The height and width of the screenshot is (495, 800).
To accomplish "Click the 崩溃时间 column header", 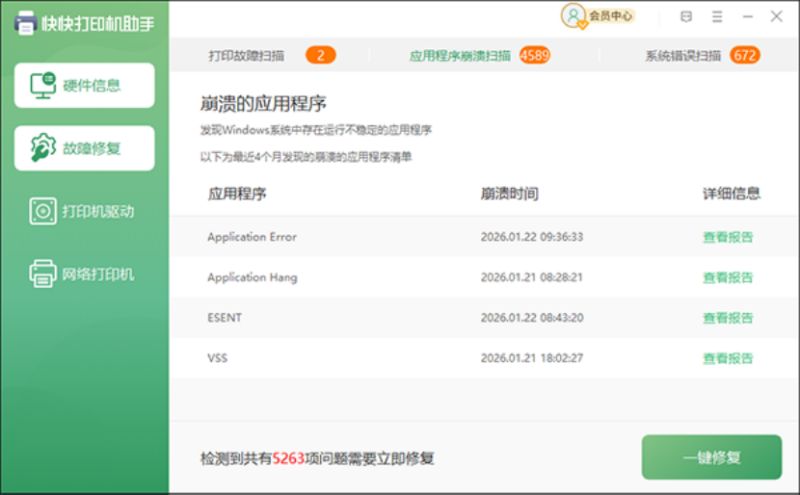I will tap(509, 193).
